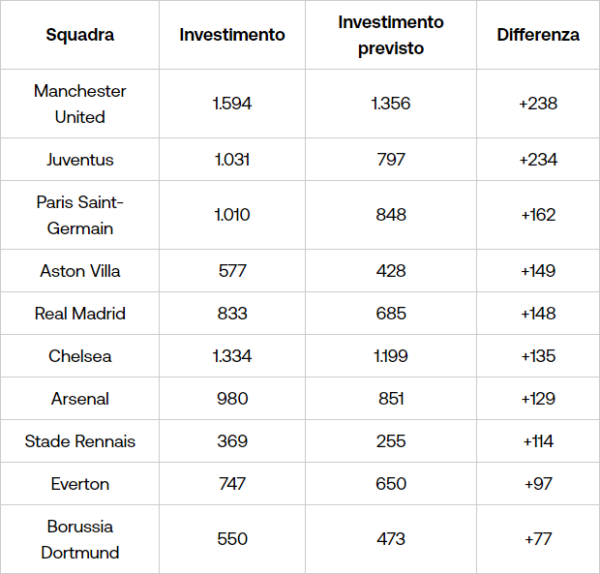Select the Borussia Dortmund team cell
Screen dimensions: 600x574
[80, 539]
